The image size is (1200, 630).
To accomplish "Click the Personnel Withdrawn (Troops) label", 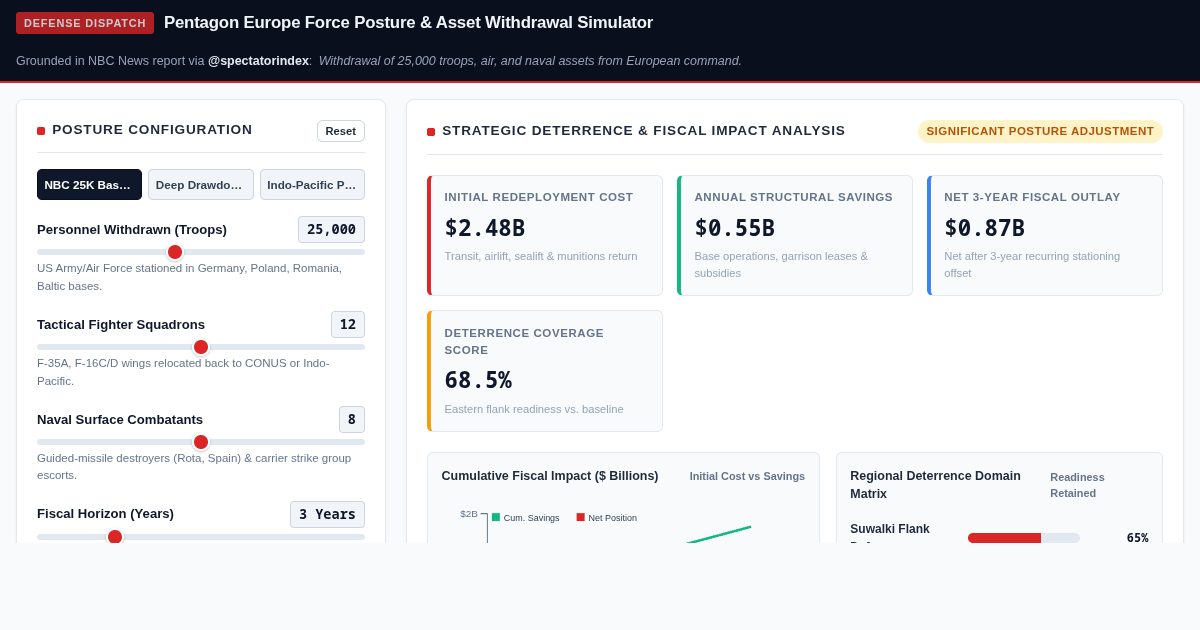I will pyautogui.click(x=132, y=229).
